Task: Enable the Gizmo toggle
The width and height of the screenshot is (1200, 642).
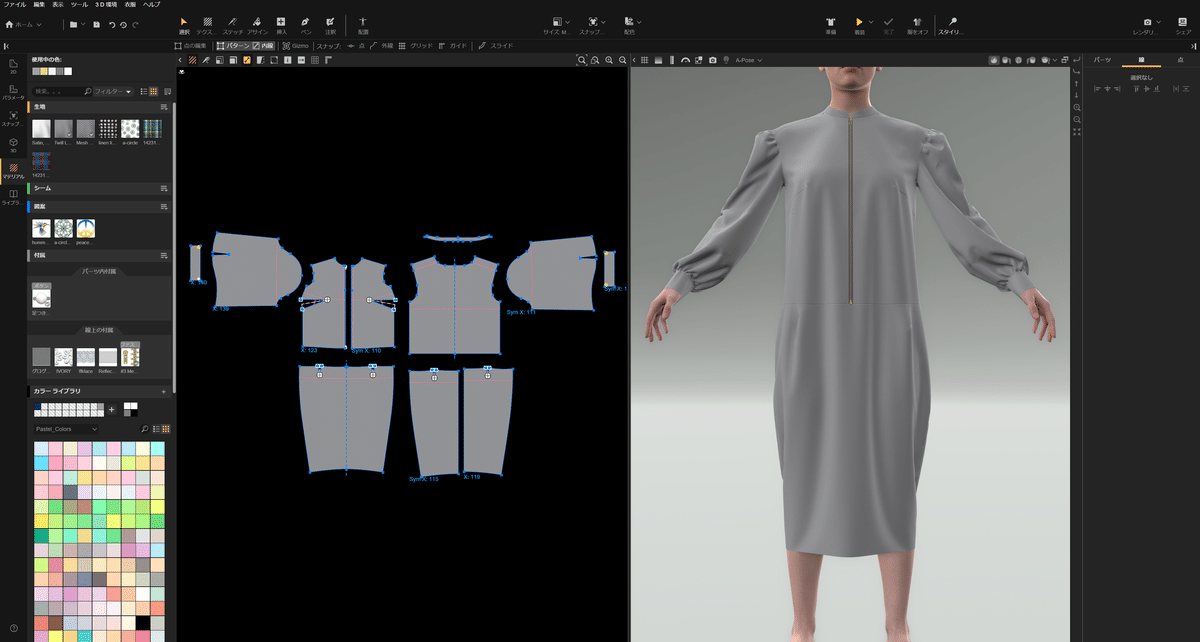Action: point(292,45)
